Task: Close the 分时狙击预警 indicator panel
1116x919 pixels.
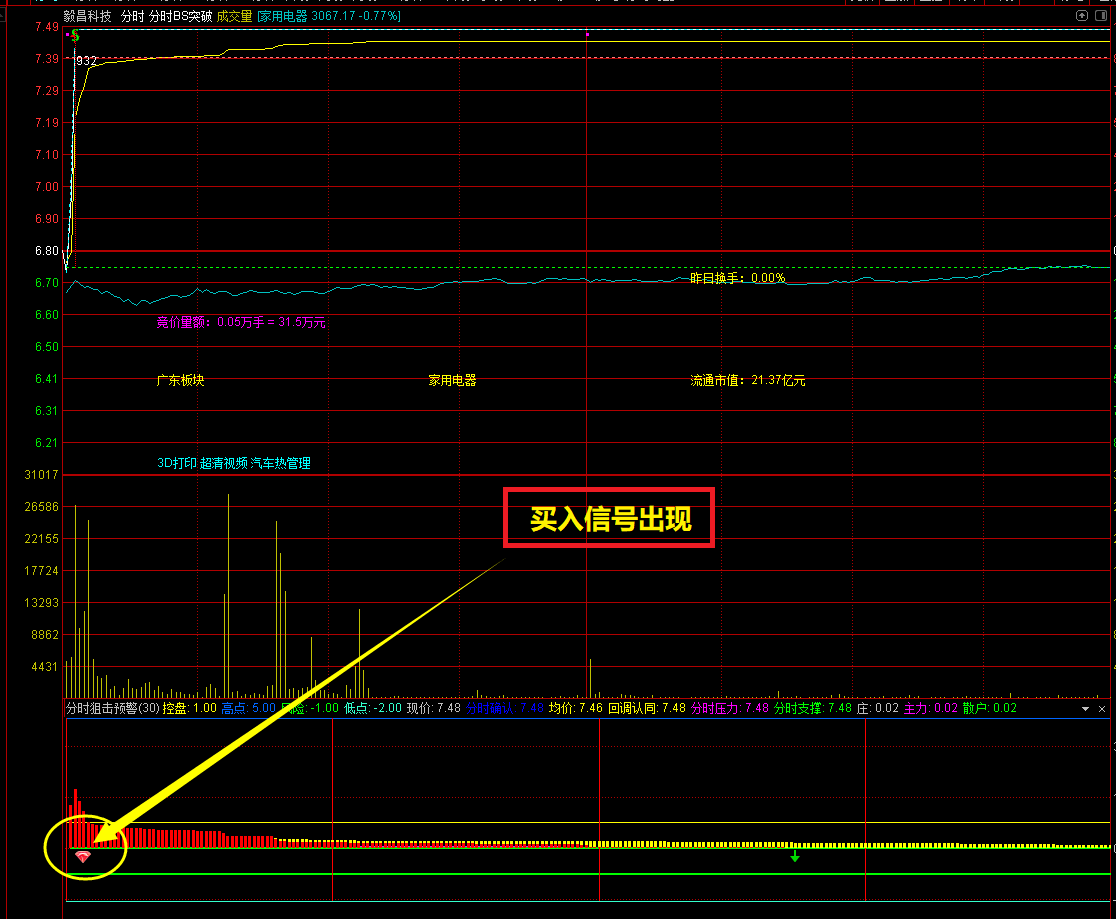Action: click(x=1103, y=708)
